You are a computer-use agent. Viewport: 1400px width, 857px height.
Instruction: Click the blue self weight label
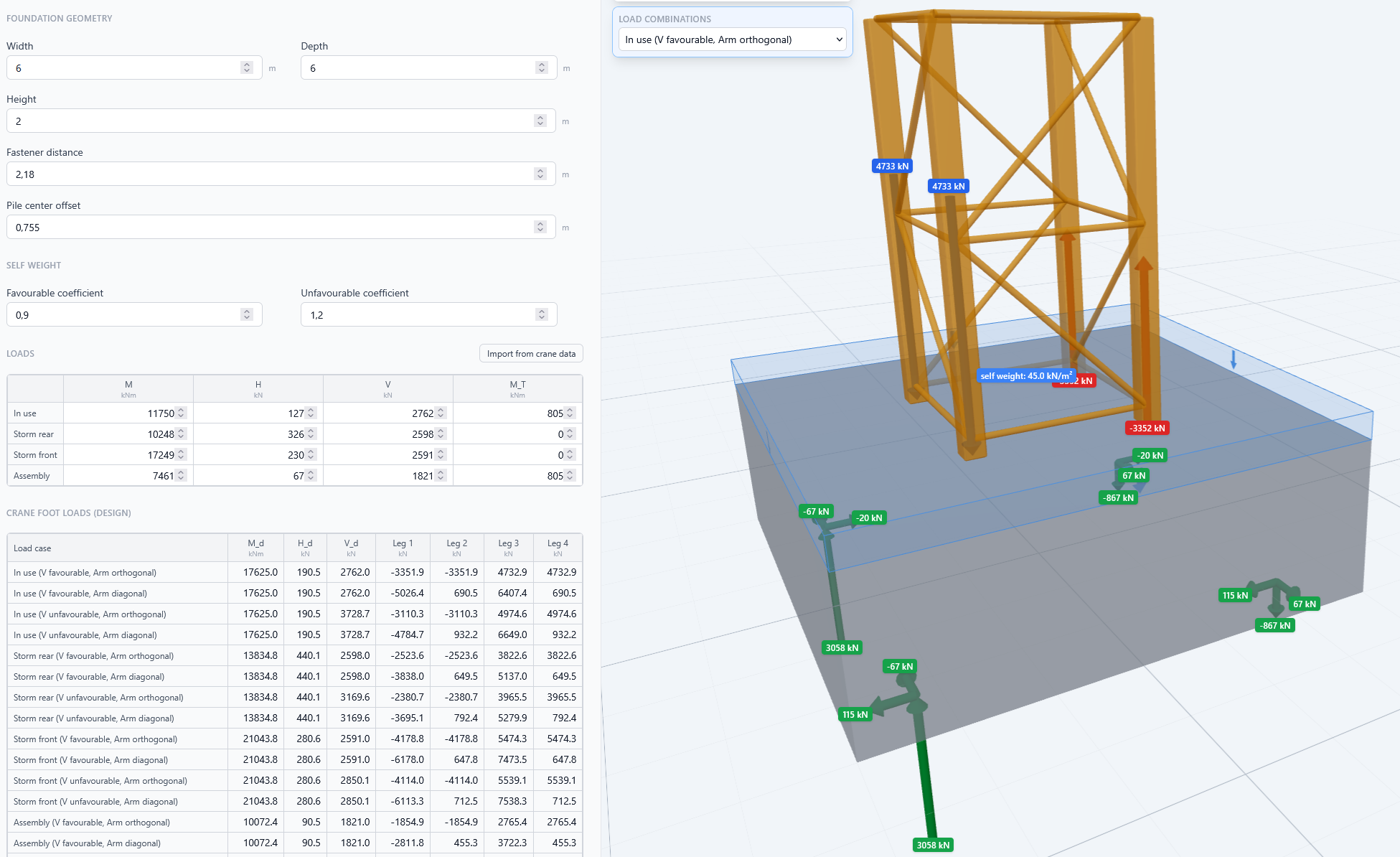point(1026,375)
